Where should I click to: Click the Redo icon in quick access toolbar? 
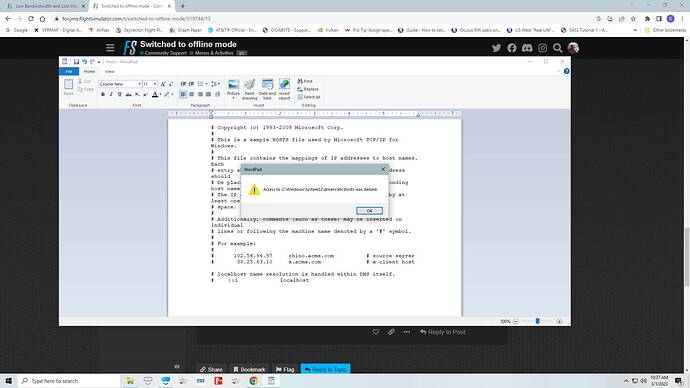(x=92, y=62)
